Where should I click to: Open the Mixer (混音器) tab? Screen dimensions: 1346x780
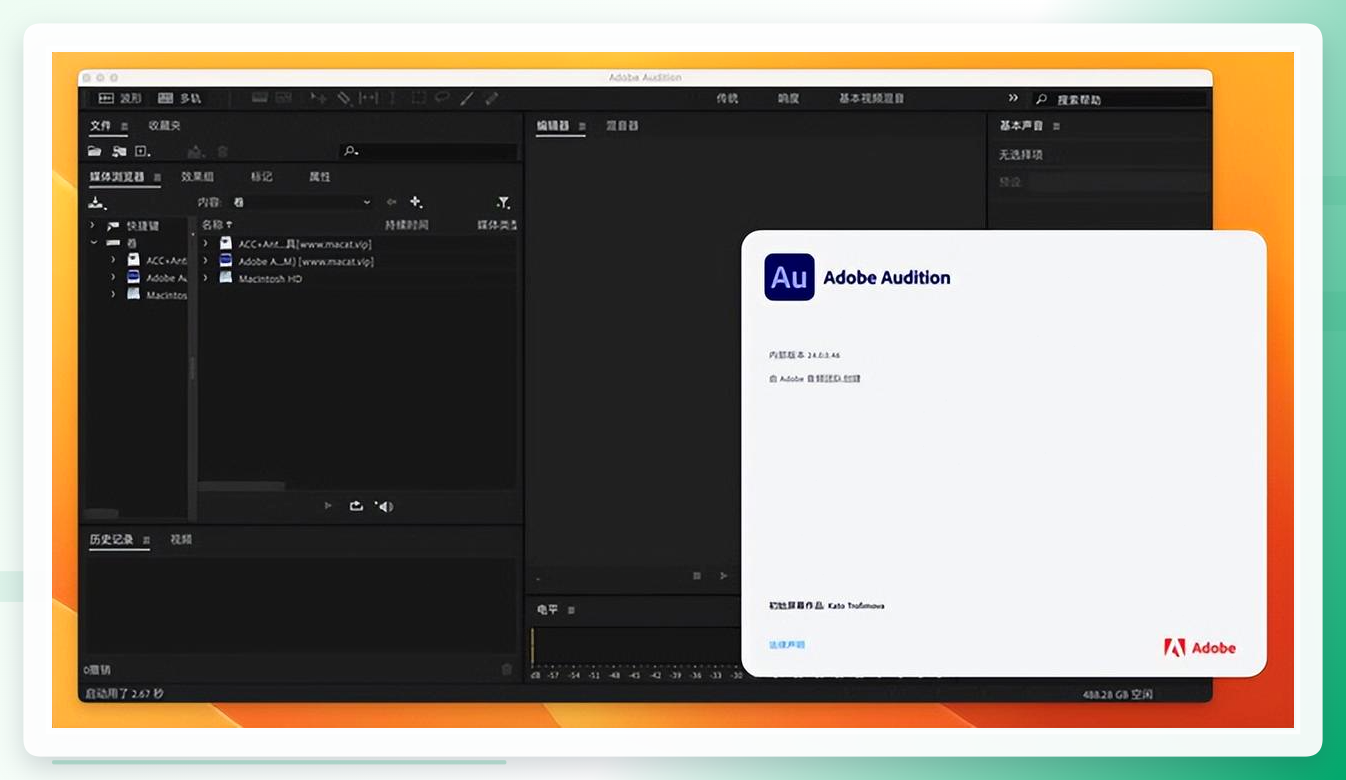pos(622,126)
